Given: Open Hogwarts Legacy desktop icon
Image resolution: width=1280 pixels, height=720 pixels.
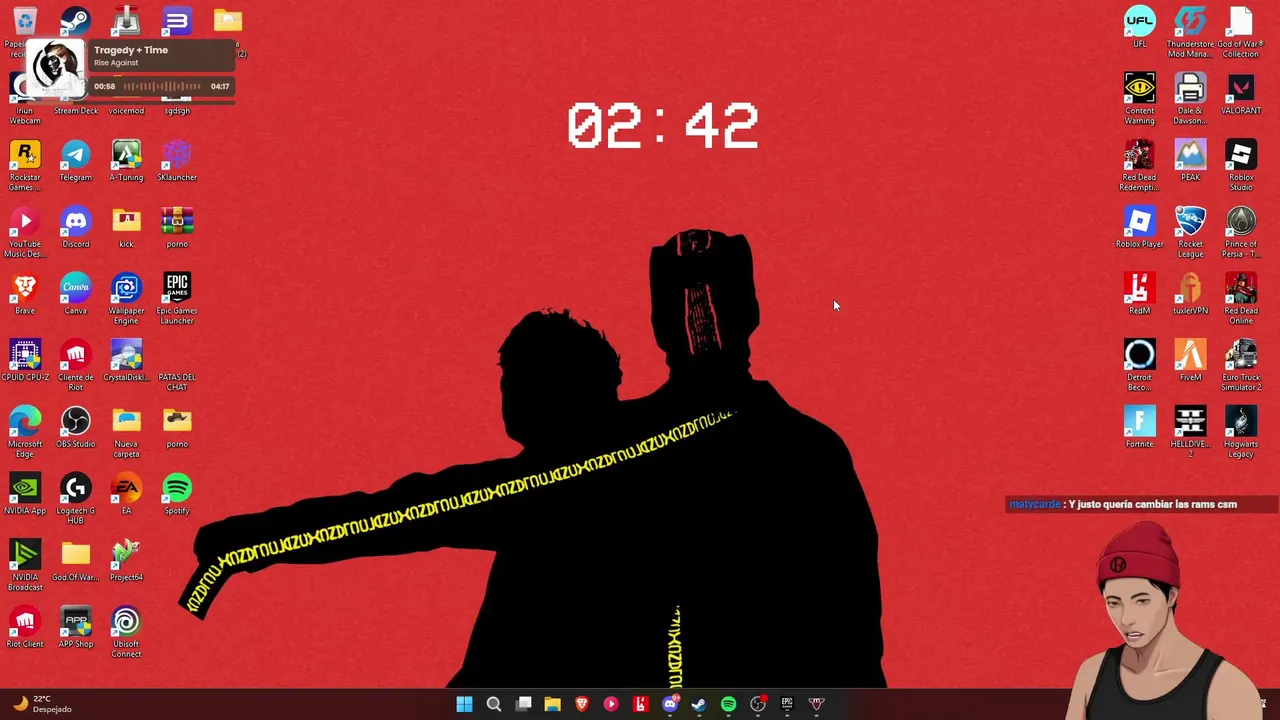Looking at the screenshot, I should pos(1241,432).
